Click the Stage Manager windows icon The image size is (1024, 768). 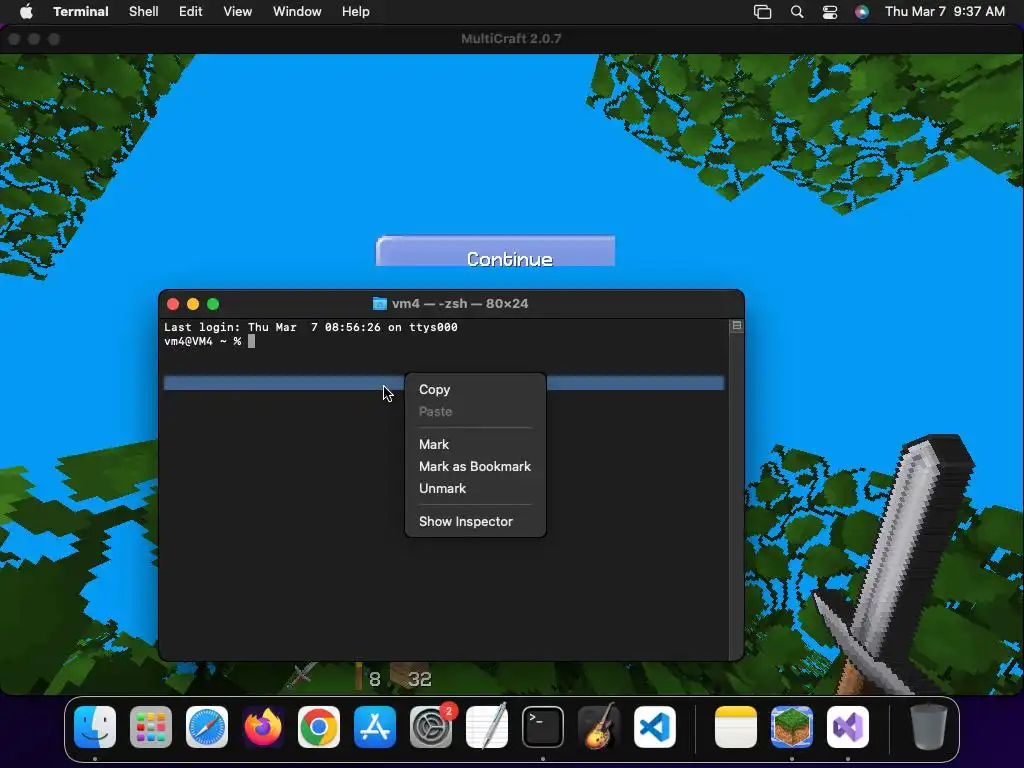(x=762, y=12)
